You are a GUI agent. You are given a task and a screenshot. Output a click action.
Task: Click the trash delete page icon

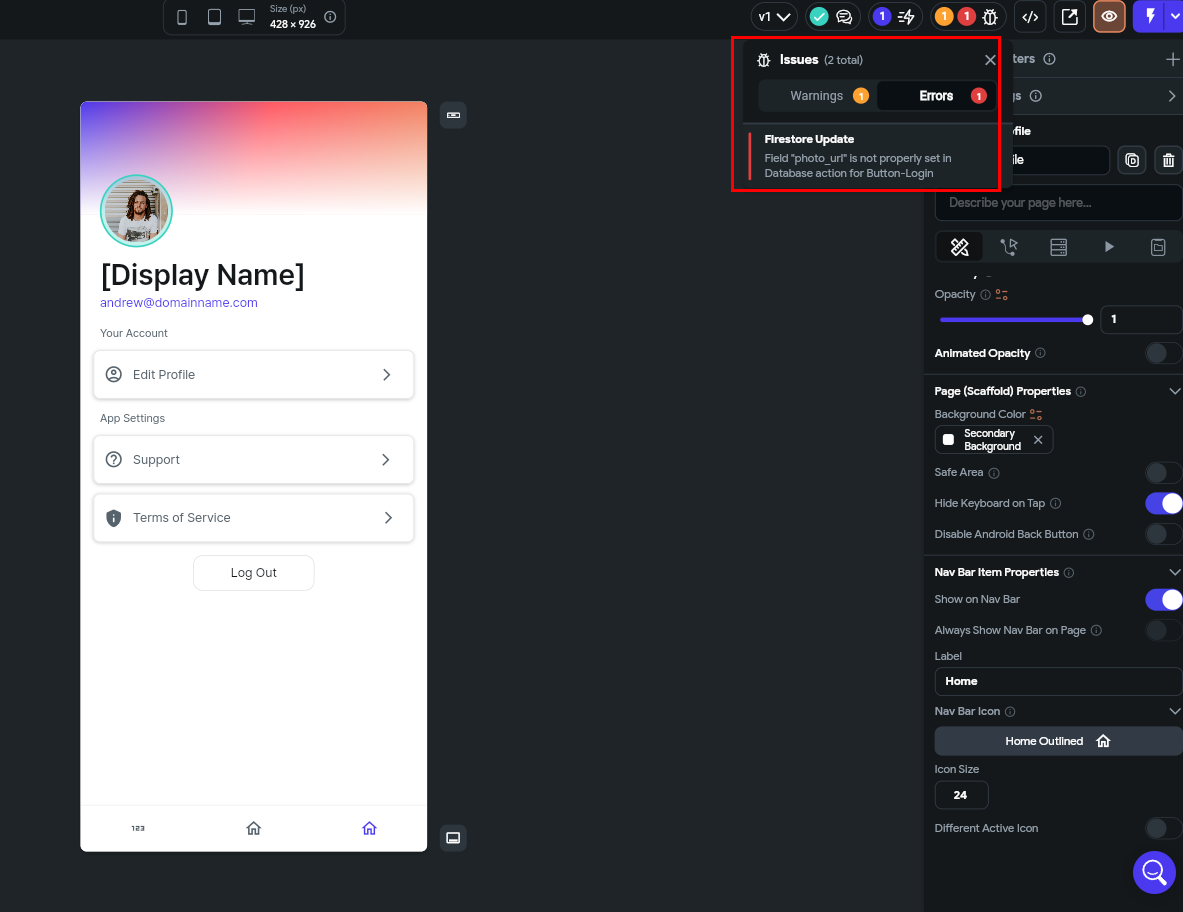pos(1168,160)
